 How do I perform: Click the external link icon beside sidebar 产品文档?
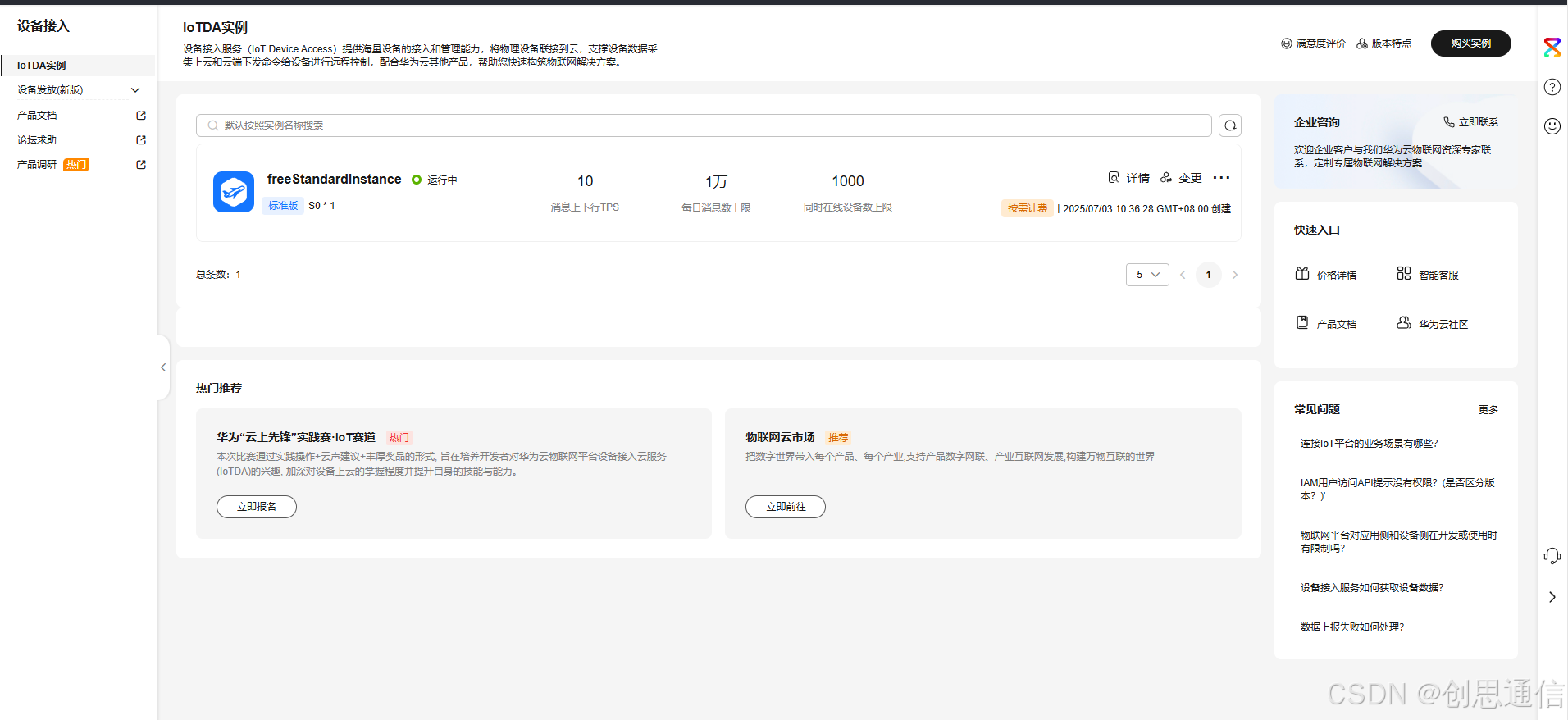pos(141,116)
